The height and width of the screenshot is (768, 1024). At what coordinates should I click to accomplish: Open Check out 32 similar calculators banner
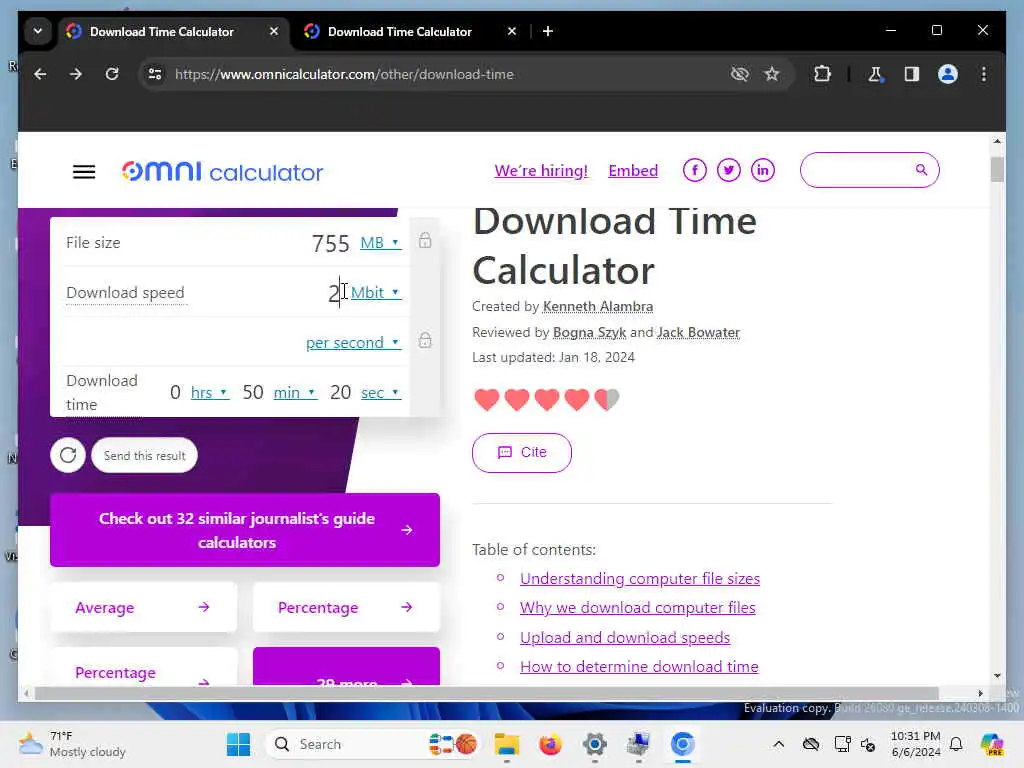(x=245, y=530)
